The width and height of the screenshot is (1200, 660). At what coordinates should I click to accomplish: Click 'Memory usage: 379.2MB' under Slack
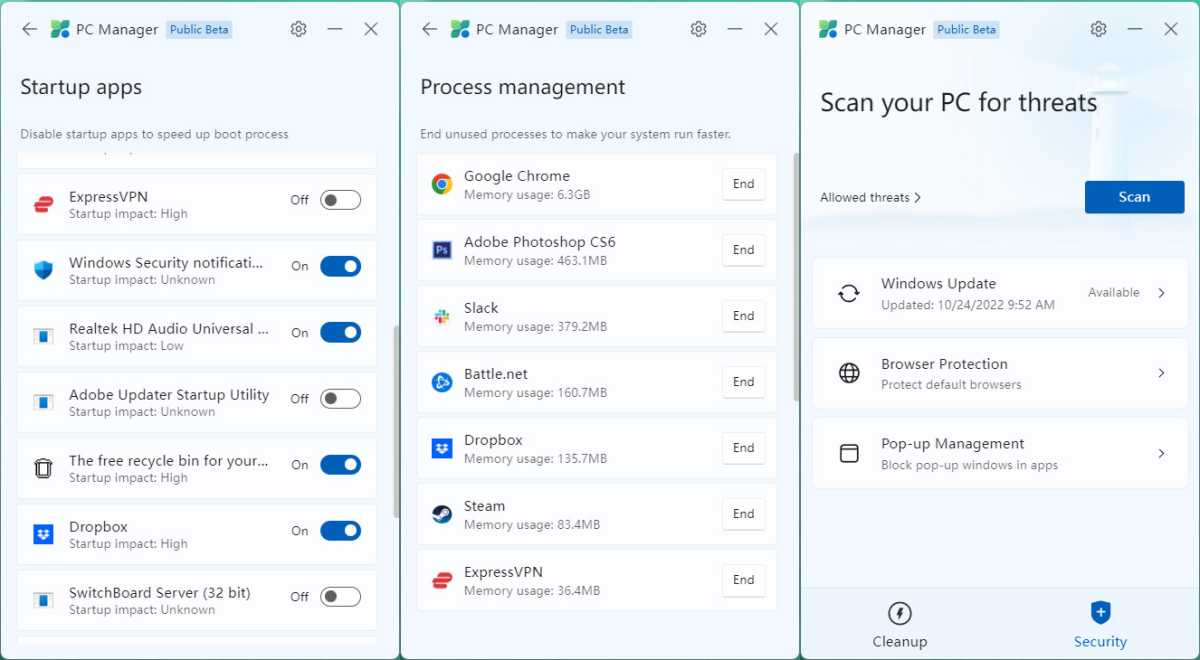point(535,327)
